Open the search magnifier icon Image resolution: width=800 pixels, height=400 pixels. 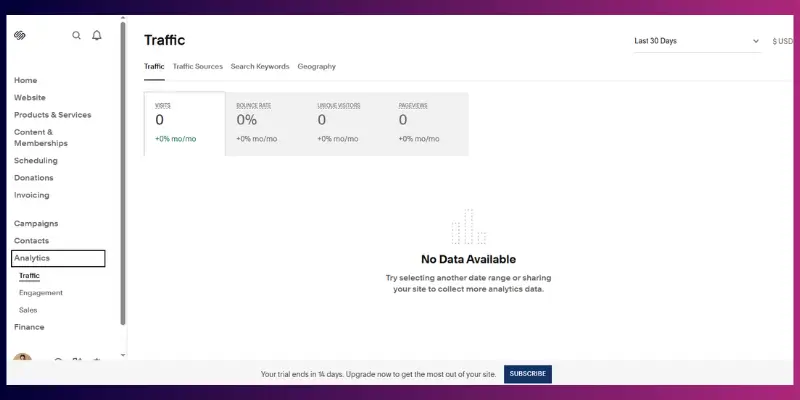pos(77,35)
